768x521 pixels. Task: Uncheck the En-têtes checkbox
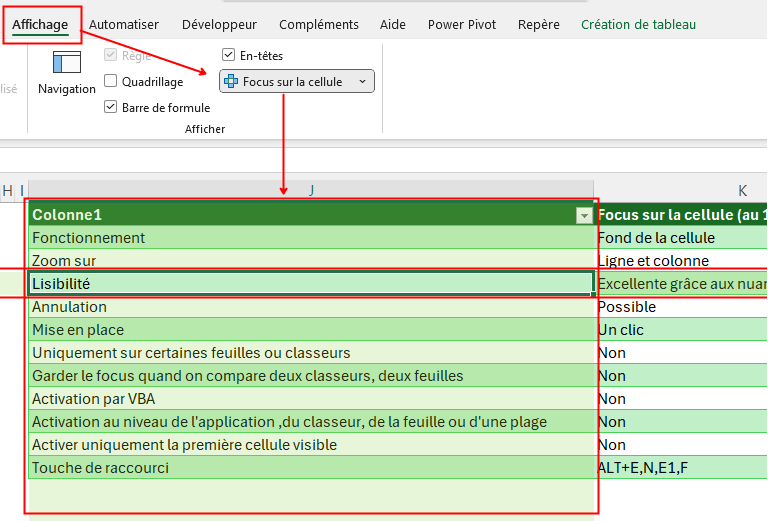(229, 55)
